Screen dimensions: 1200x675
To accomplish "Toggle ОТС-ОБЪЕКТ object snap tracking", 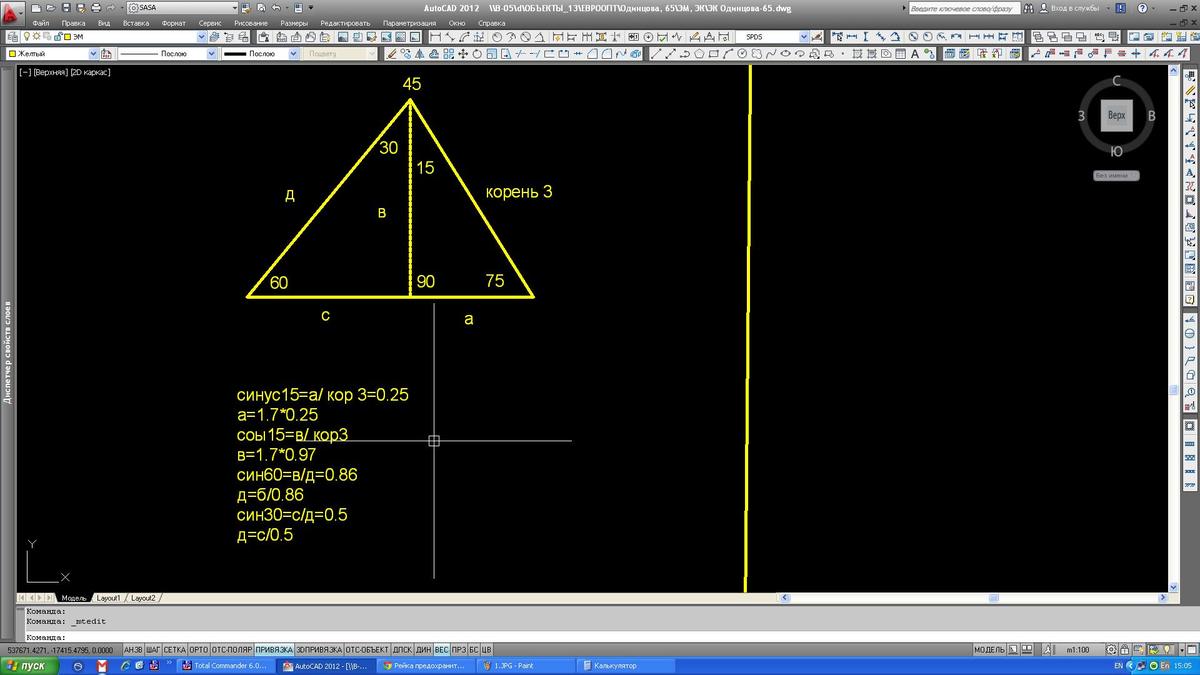I will pyautogui.click(x=367, y=650).
